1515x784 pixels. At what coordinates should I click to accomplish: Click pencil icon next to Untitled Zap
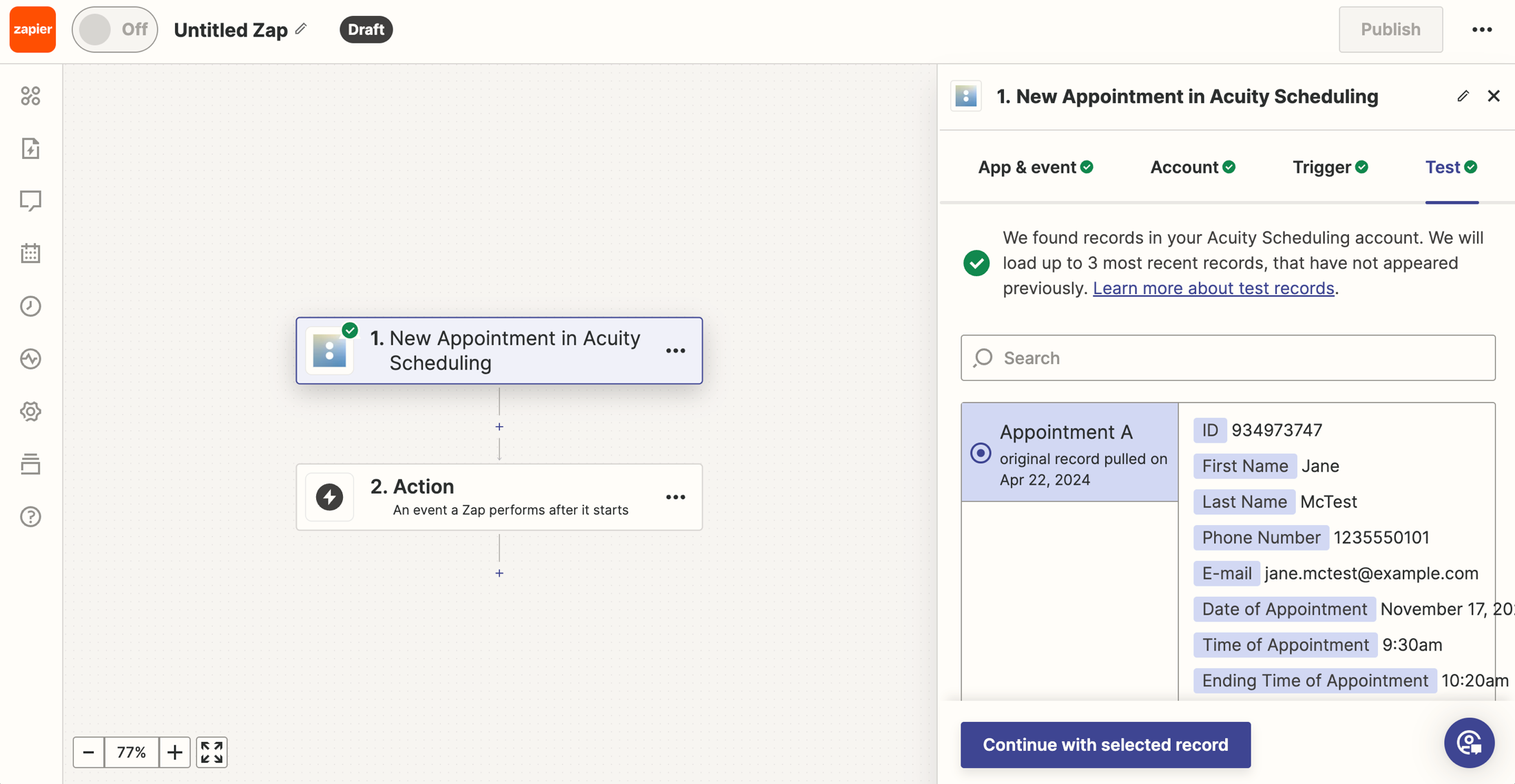(301, 29)
